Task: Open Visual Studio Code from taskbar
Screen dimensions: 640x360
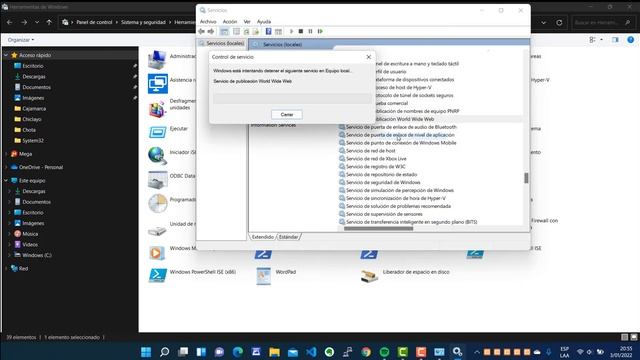Action: (311, 352)
